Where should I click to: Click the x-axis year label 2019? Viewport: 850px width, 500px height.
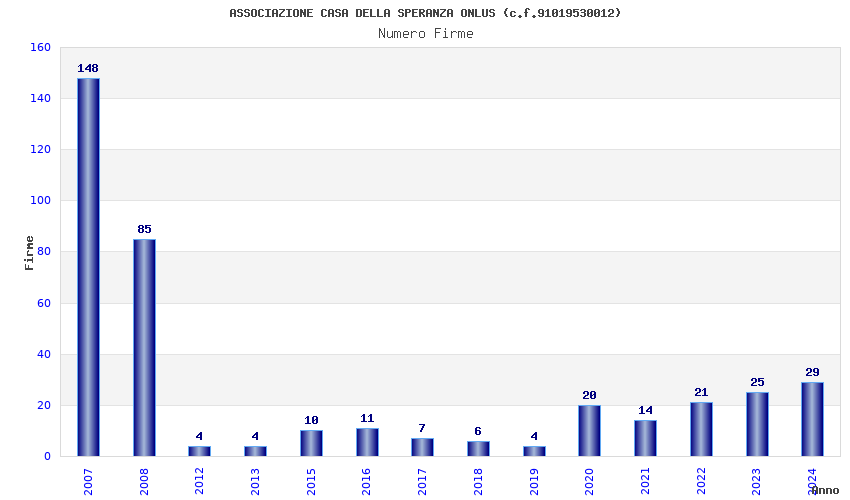[x=534, y=482]
